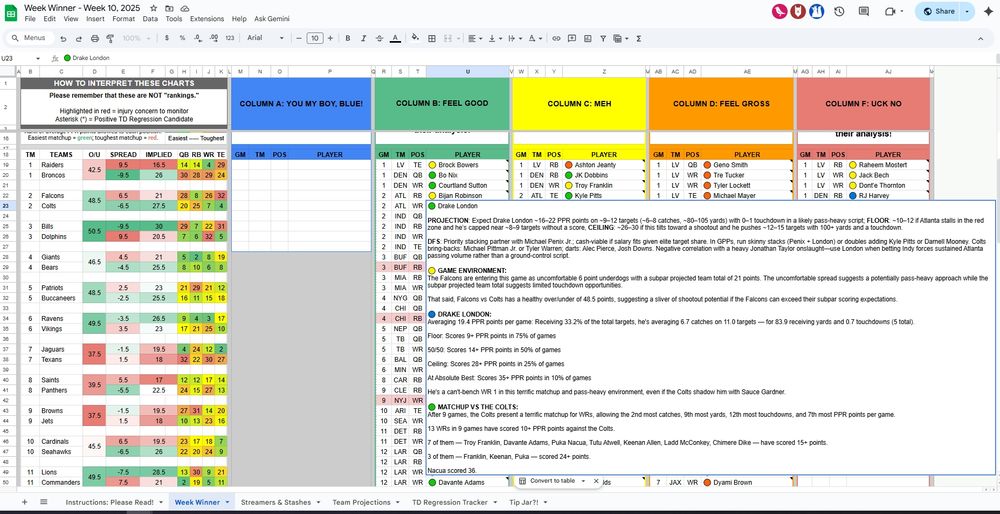The image size is (1000, 514).
Task: Search the Menus box
Action: (29, 38)
